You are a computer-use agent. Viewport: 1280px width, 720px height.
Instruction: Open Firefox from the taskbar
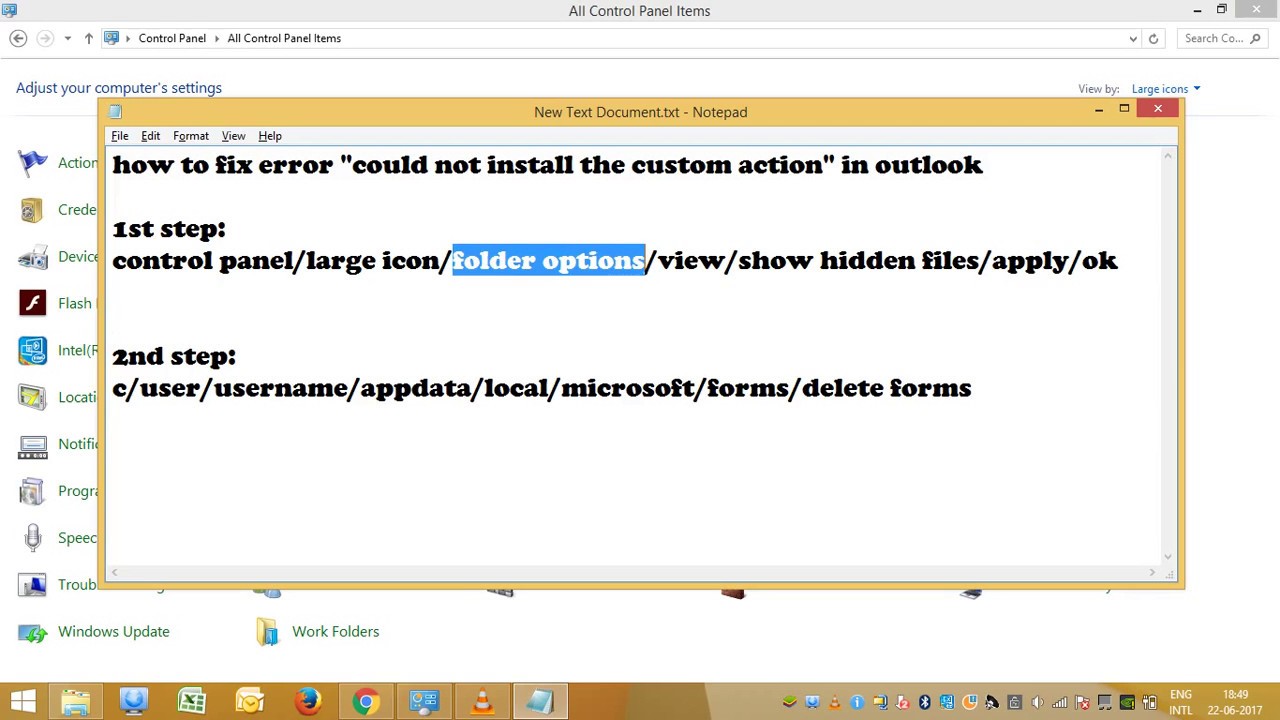[x=307, y=702]
